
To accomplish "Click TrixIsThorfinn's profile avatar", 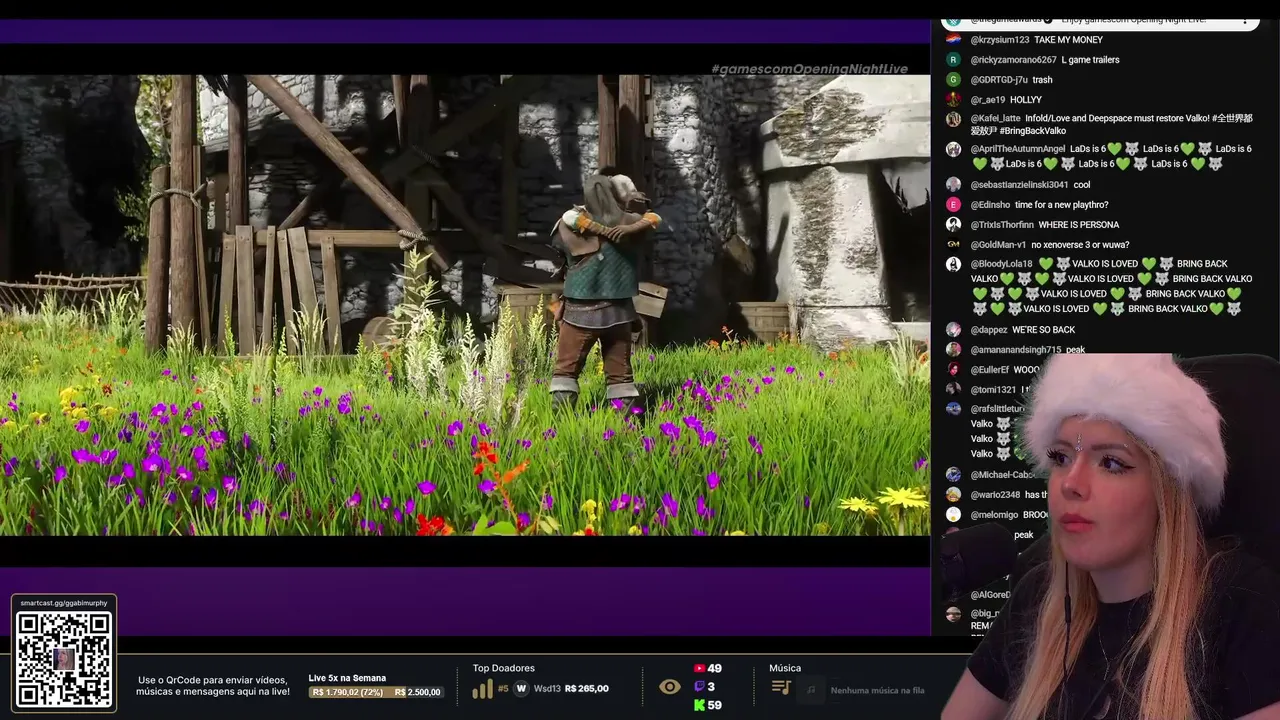I will pos(953,225).
